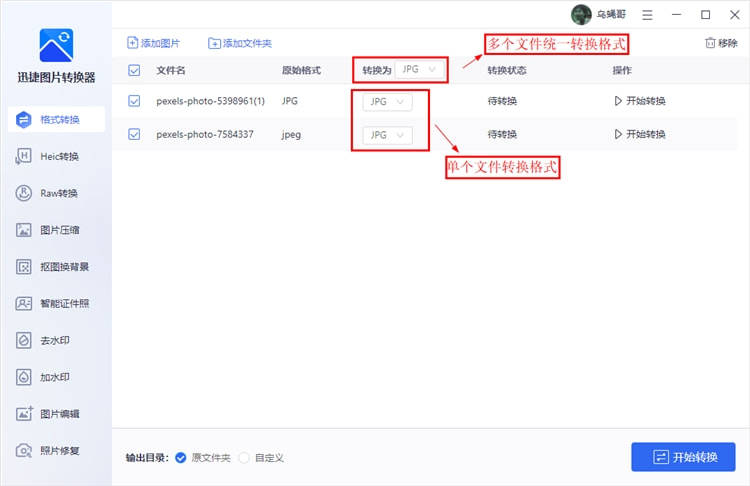
Task: Click the 加水印 sidebar icon
Action: click(23, 377)
